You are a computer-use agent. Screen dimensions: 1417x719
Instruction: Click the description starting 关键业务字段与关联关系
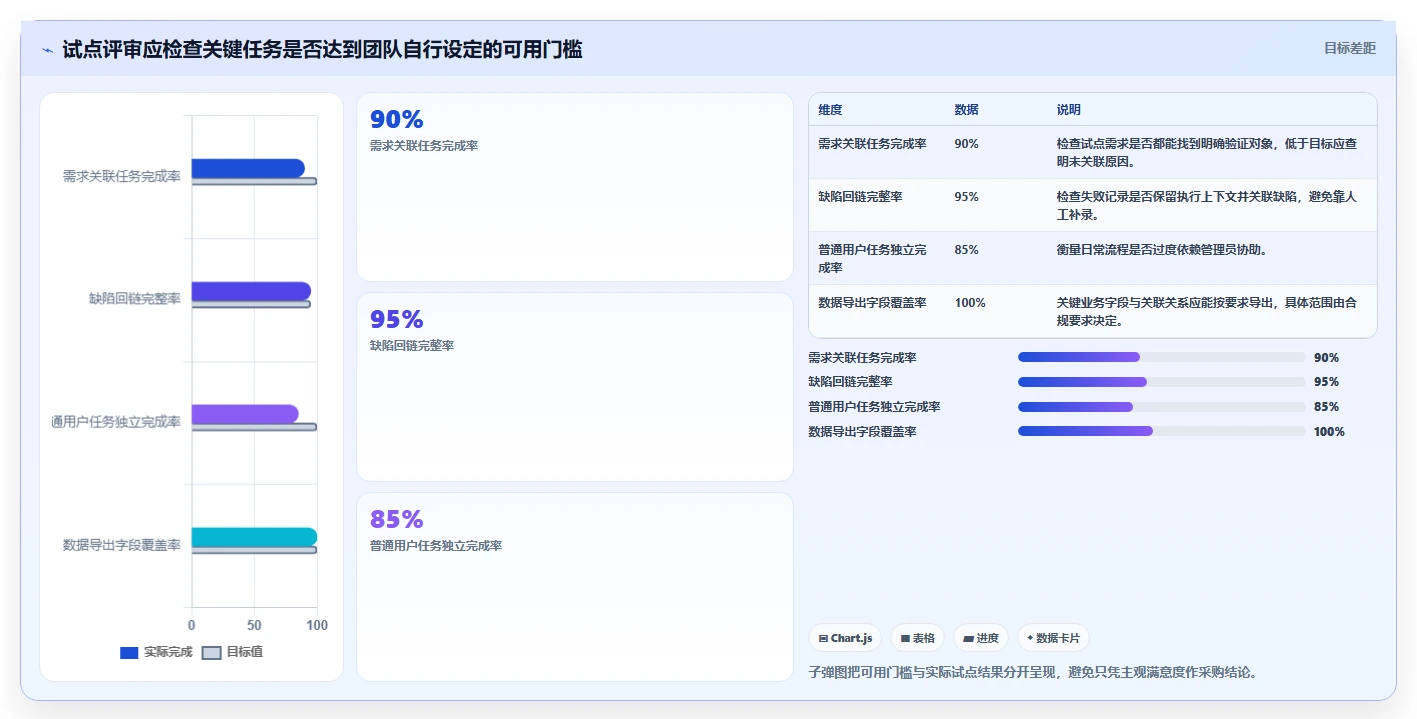(1207, 312)
